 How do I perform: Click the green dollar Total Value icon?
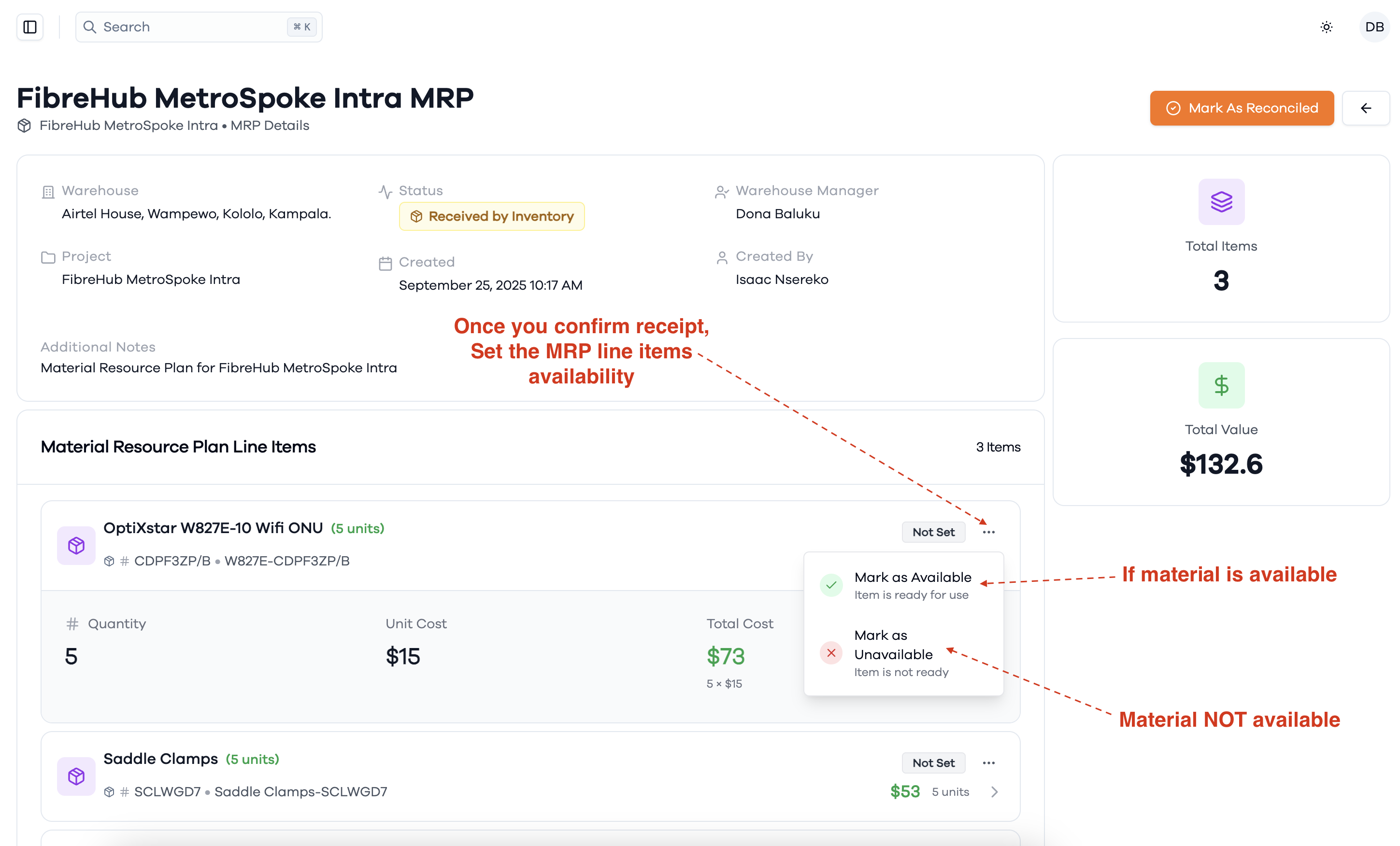click(1221, 385)
